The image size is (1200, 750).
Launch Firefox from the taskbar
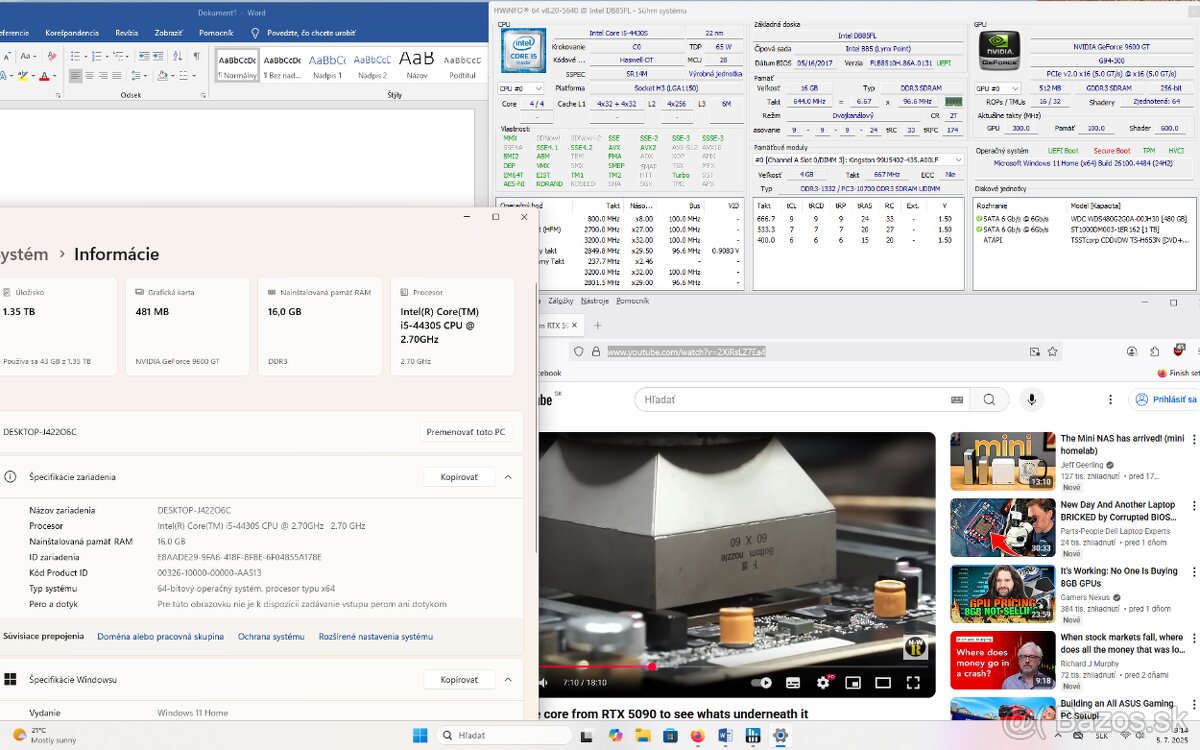coord(697,735)
